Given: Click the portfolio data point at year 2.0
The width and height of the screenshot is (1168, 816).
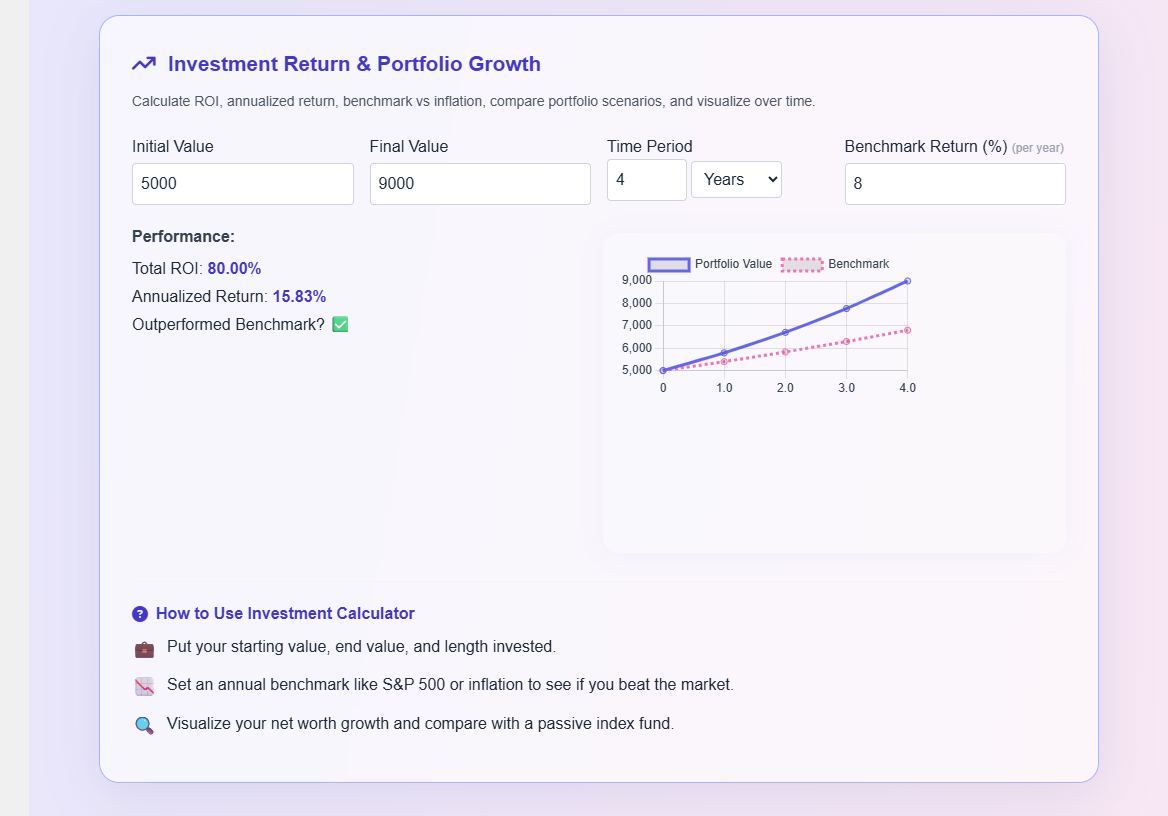Looking at the screenshot, I should point(785,332).
